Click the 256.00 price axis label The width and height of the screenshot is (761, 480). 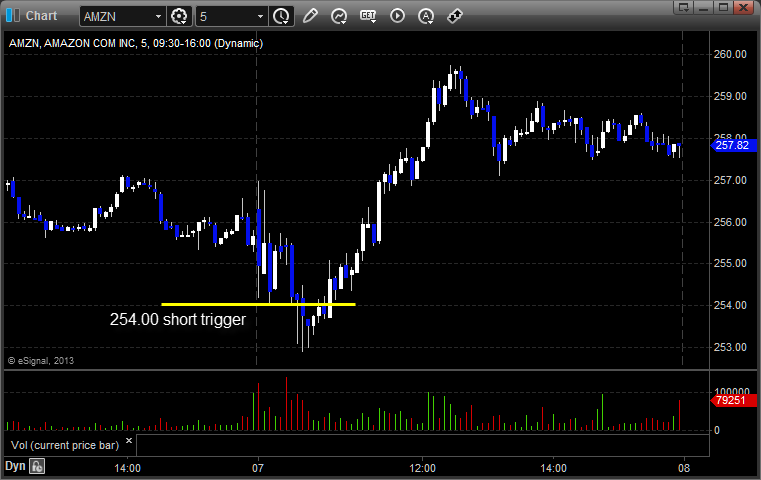coord(730,222)
